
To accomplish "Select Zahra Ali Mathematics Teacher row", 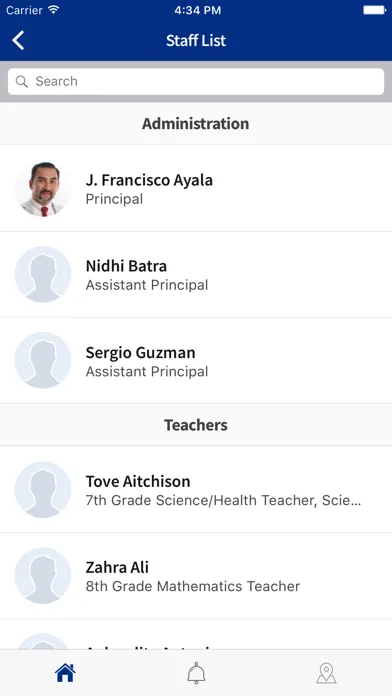I will point(196,576).
